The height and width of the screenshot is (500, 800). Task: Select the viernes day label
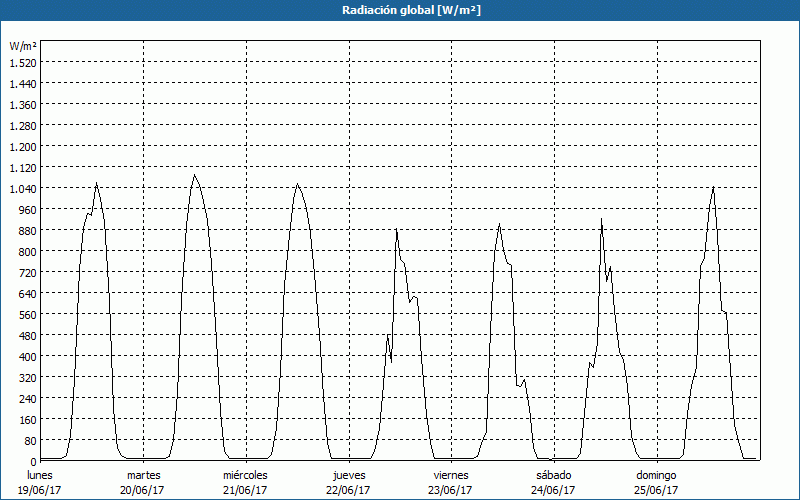pyautogui.click(x=451, y=475)
